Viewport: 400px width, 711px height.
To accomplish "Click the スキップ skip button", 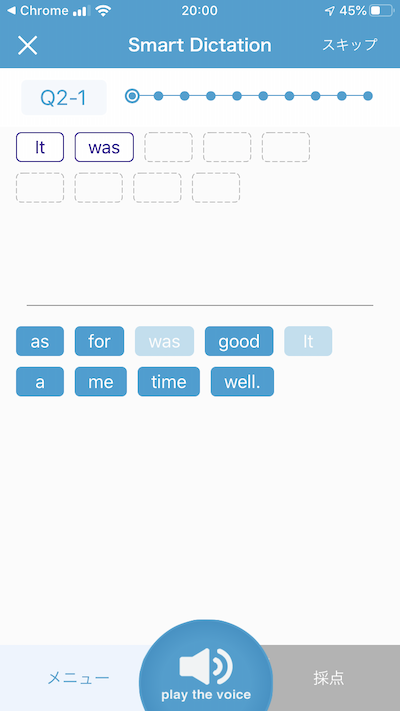I will pos(349,45).
